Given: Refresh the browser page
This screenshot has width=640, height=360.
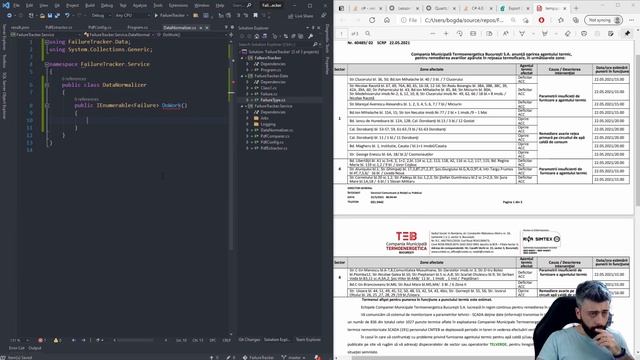Looking at the screenshot, I should [372, 20].
